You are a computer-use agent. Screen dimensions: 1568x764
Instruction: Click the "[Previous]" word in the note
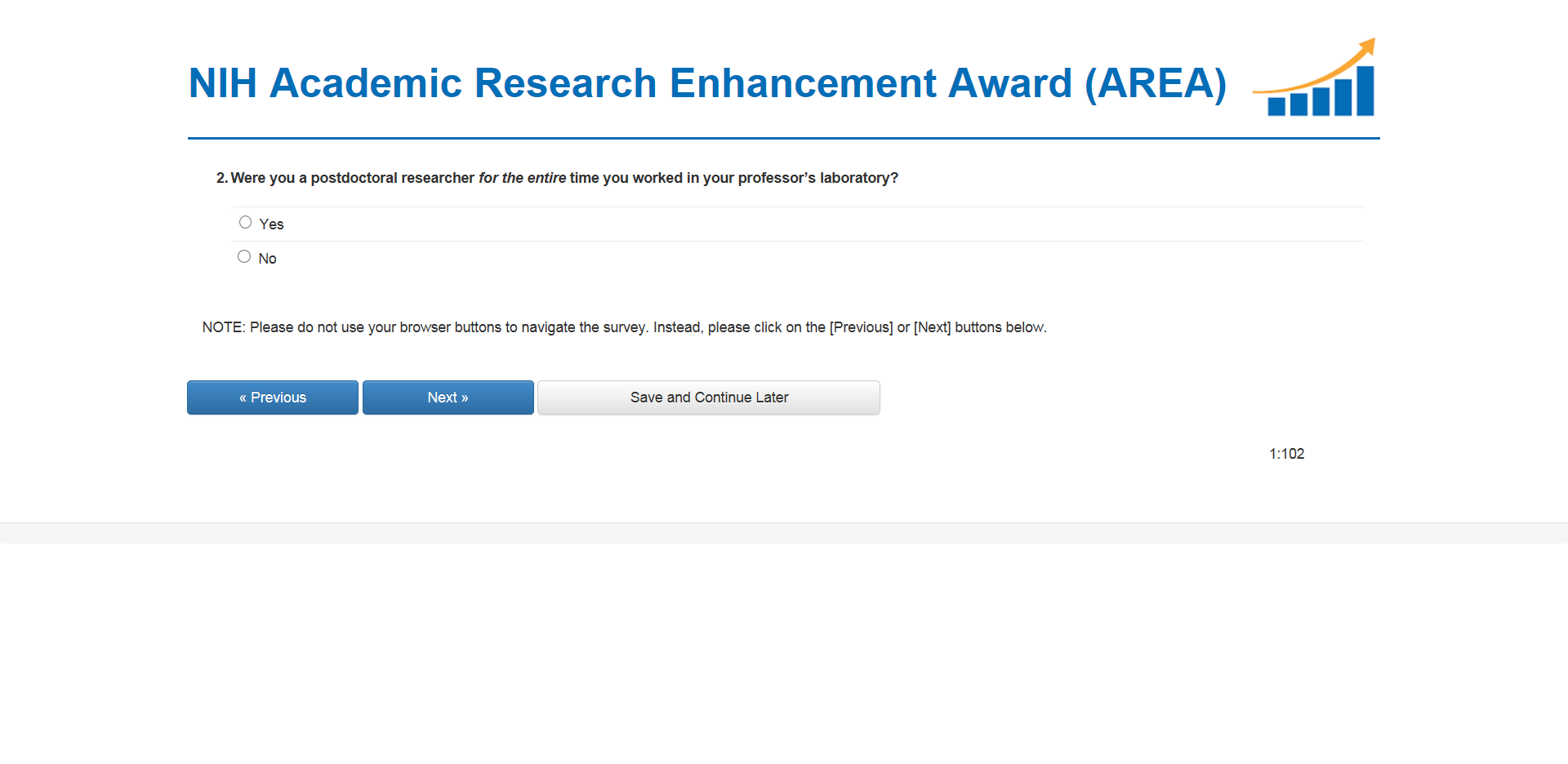point(861,327)
